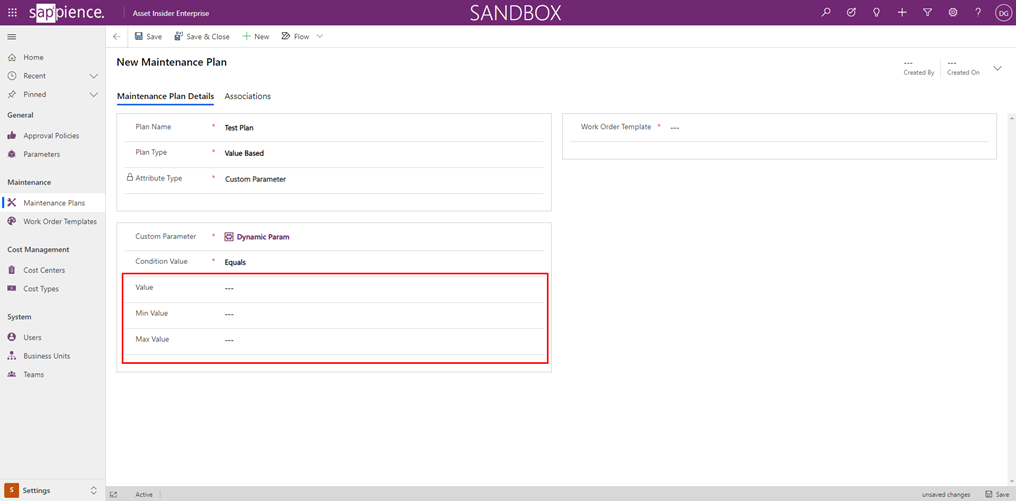This screenshot has height=501, width=1016.
Task: Switch to the Associations tab
Action: coord(247,96)
